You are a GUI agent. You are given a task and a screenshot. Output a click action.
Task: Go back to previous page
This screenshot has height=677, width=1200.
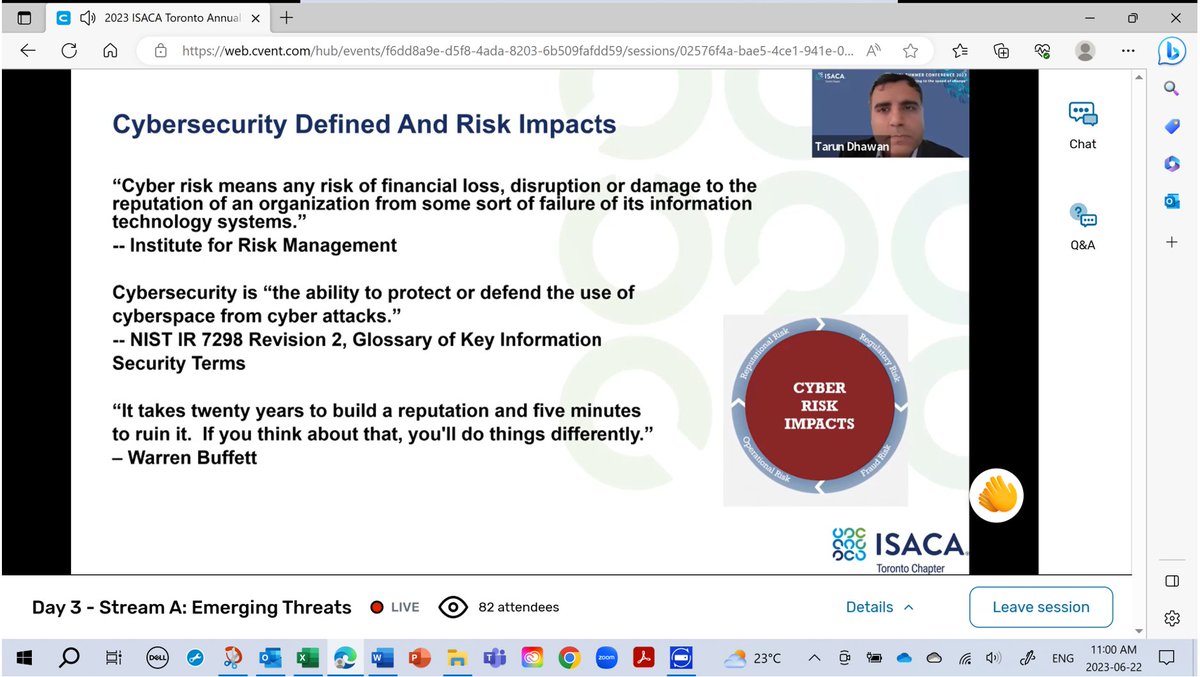coord(27,50)
